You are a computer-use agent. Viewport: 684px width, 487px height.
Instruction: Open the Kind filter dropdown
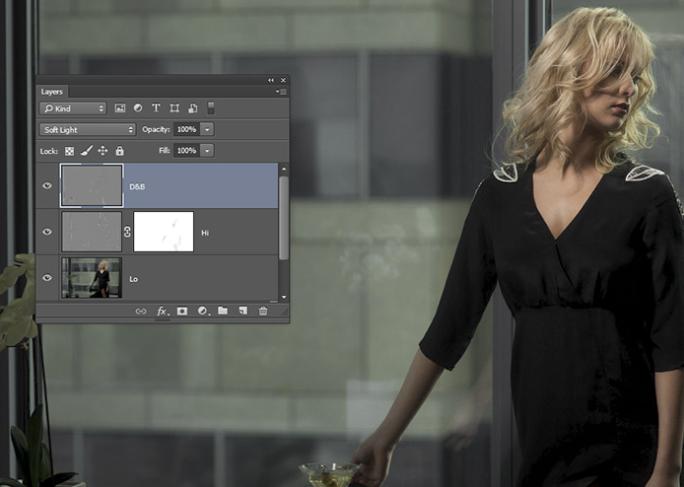pos(73,108)
